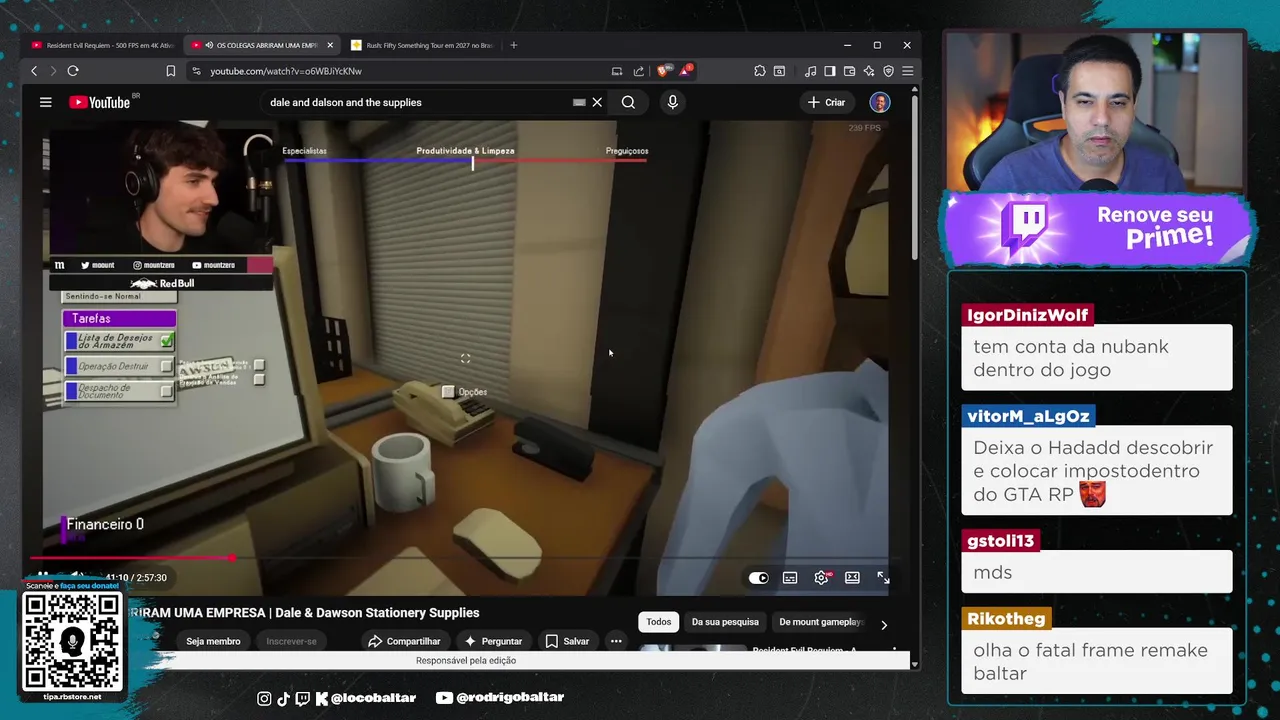Go forward in the browser

pos(53,71)
